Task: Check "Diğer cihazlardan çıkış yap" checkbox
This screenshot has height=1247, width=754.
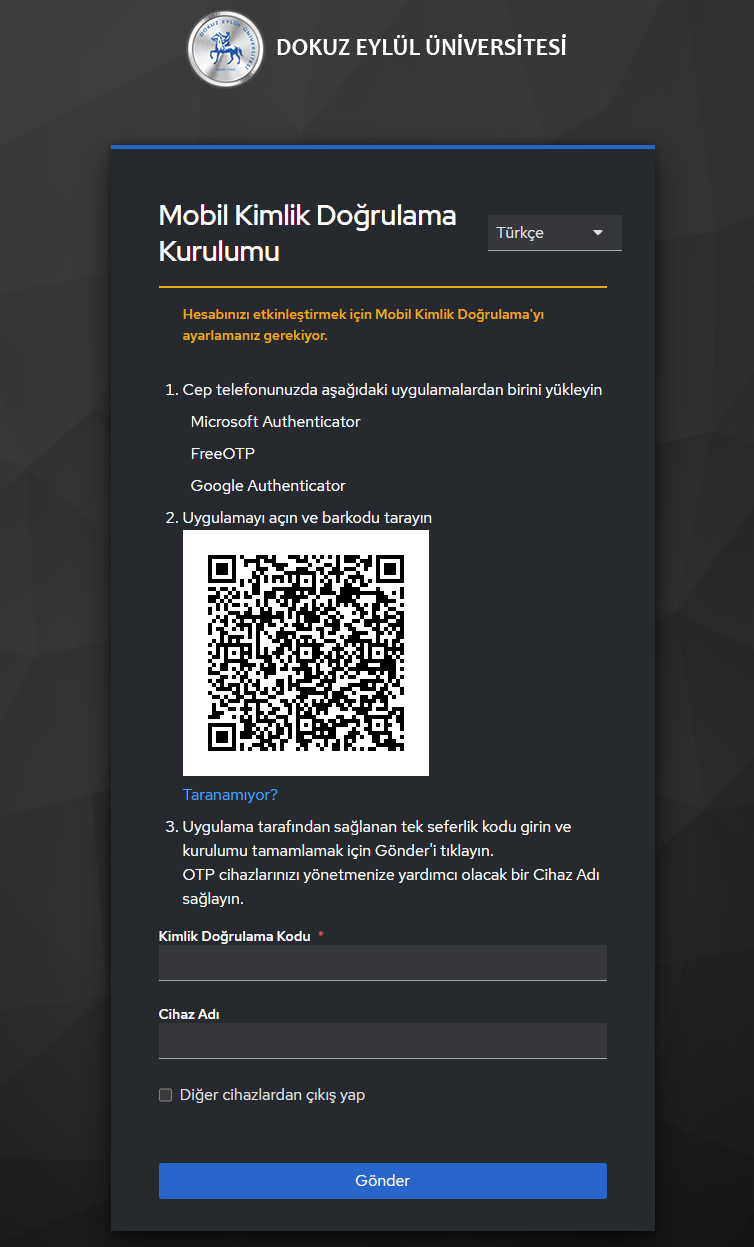Action: [166, 1095]
